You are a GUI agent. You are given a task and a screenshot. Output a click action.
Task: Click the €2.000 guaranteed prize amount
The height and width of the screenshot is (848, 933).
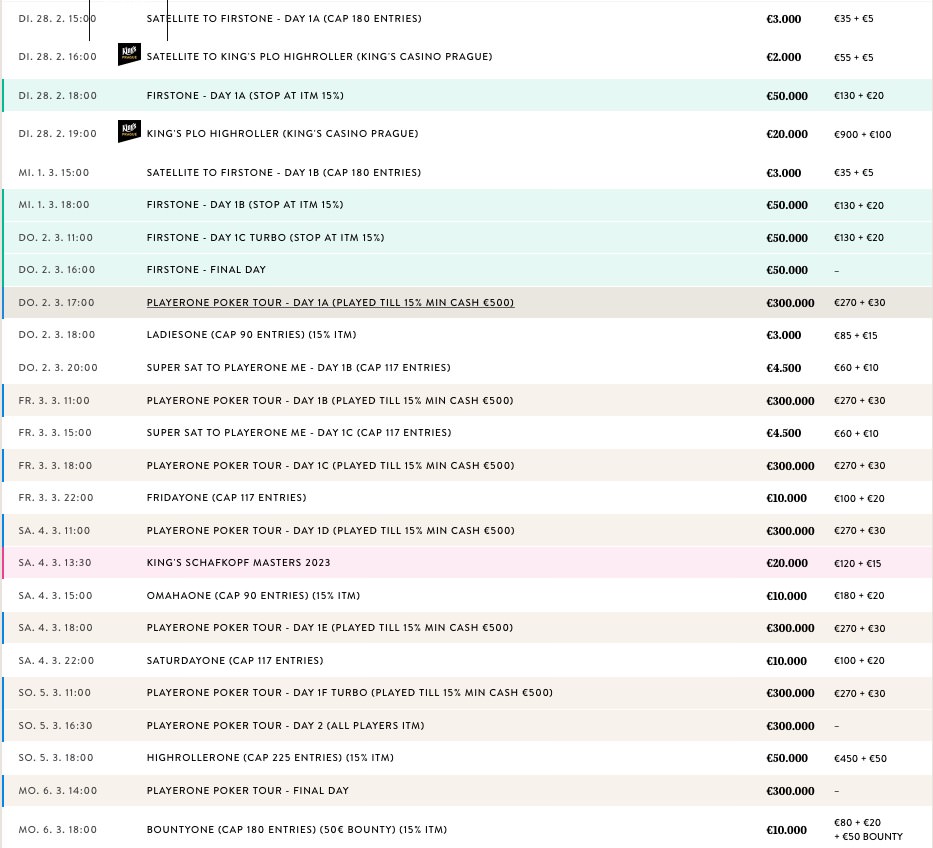click(783, 58)
